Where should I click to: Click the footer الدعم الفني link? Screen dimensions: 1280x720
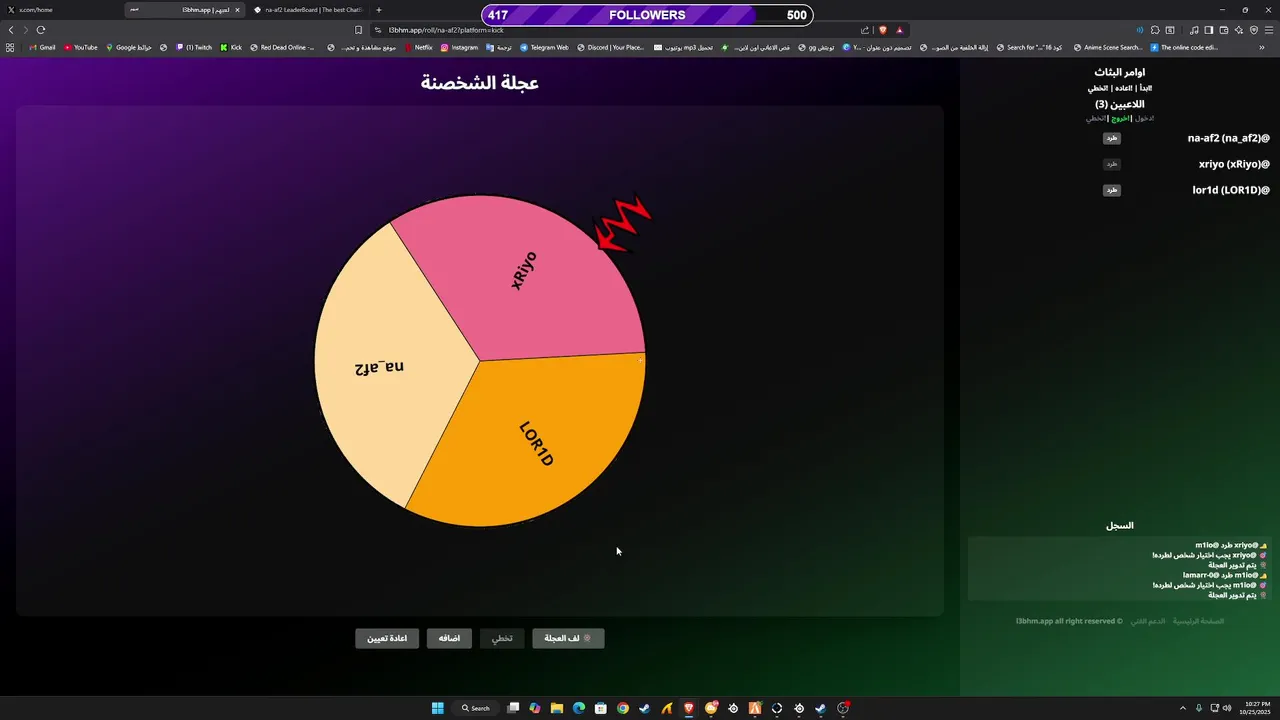coord(1148,621)
